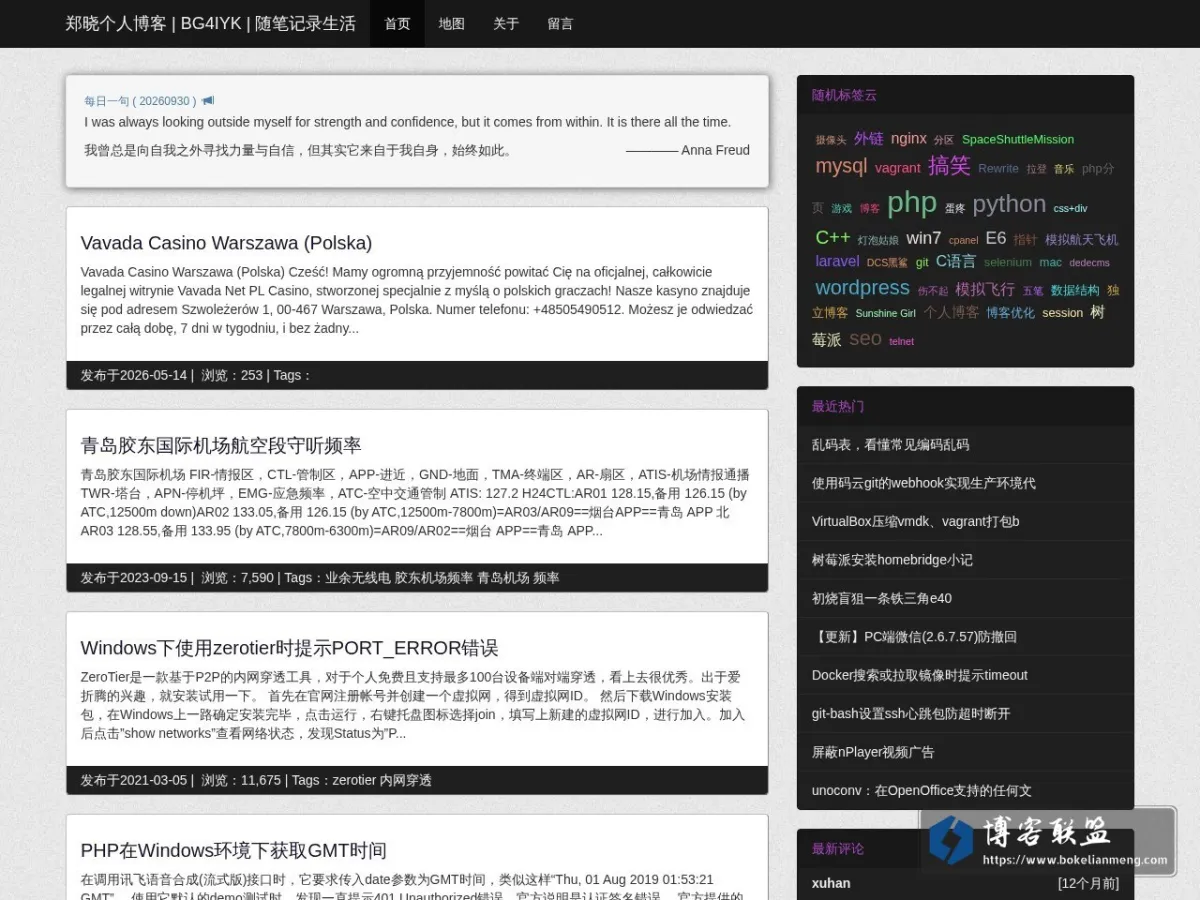Viewport: 1200px width, 900px height.
Task: Select the SpaceShuttleMission tag
Action: 1018,140
